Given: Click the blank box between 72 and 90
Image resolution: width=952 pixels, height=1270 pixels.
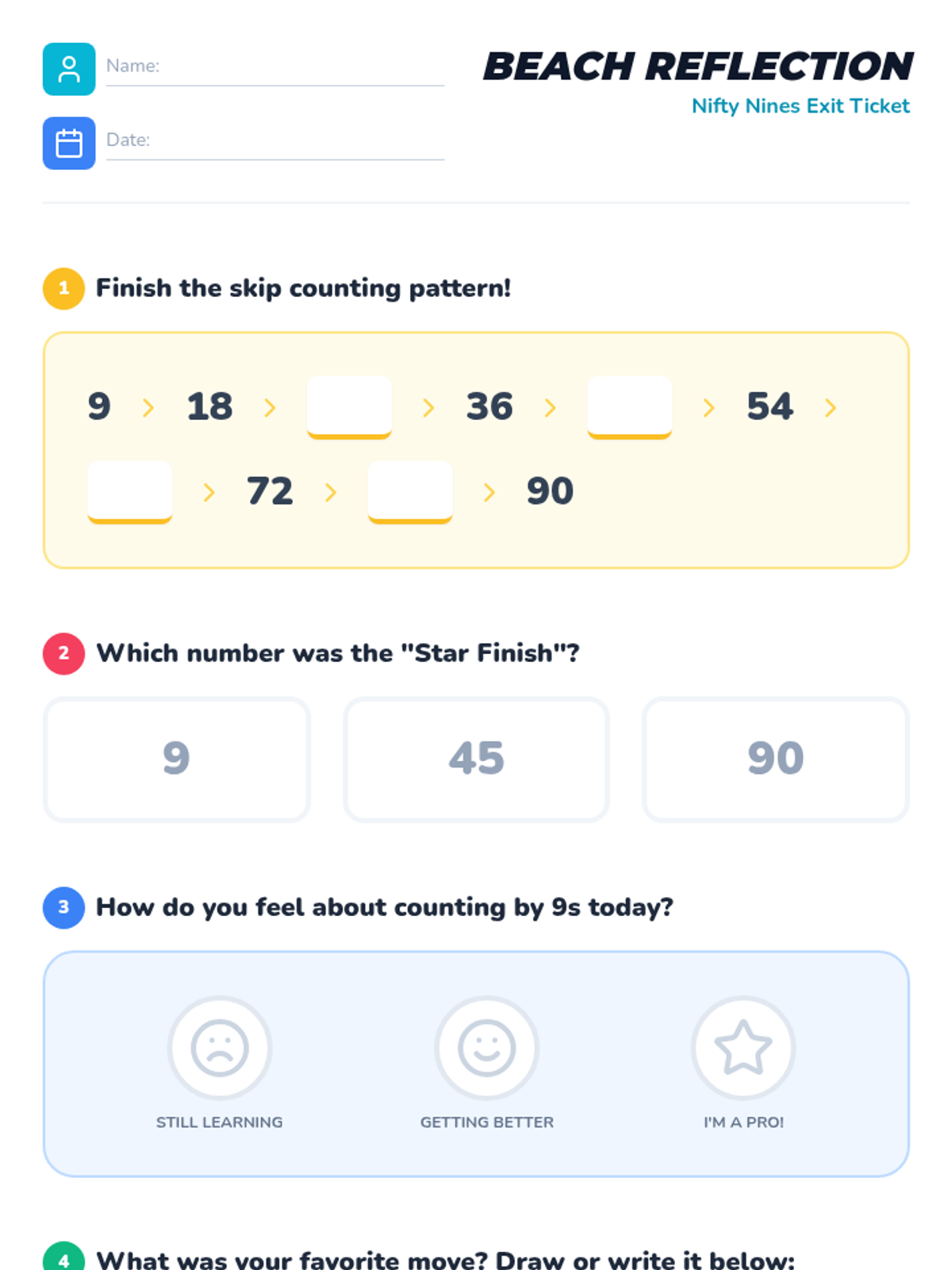Looking at the screenshot, I should click(x=410, y=490).
